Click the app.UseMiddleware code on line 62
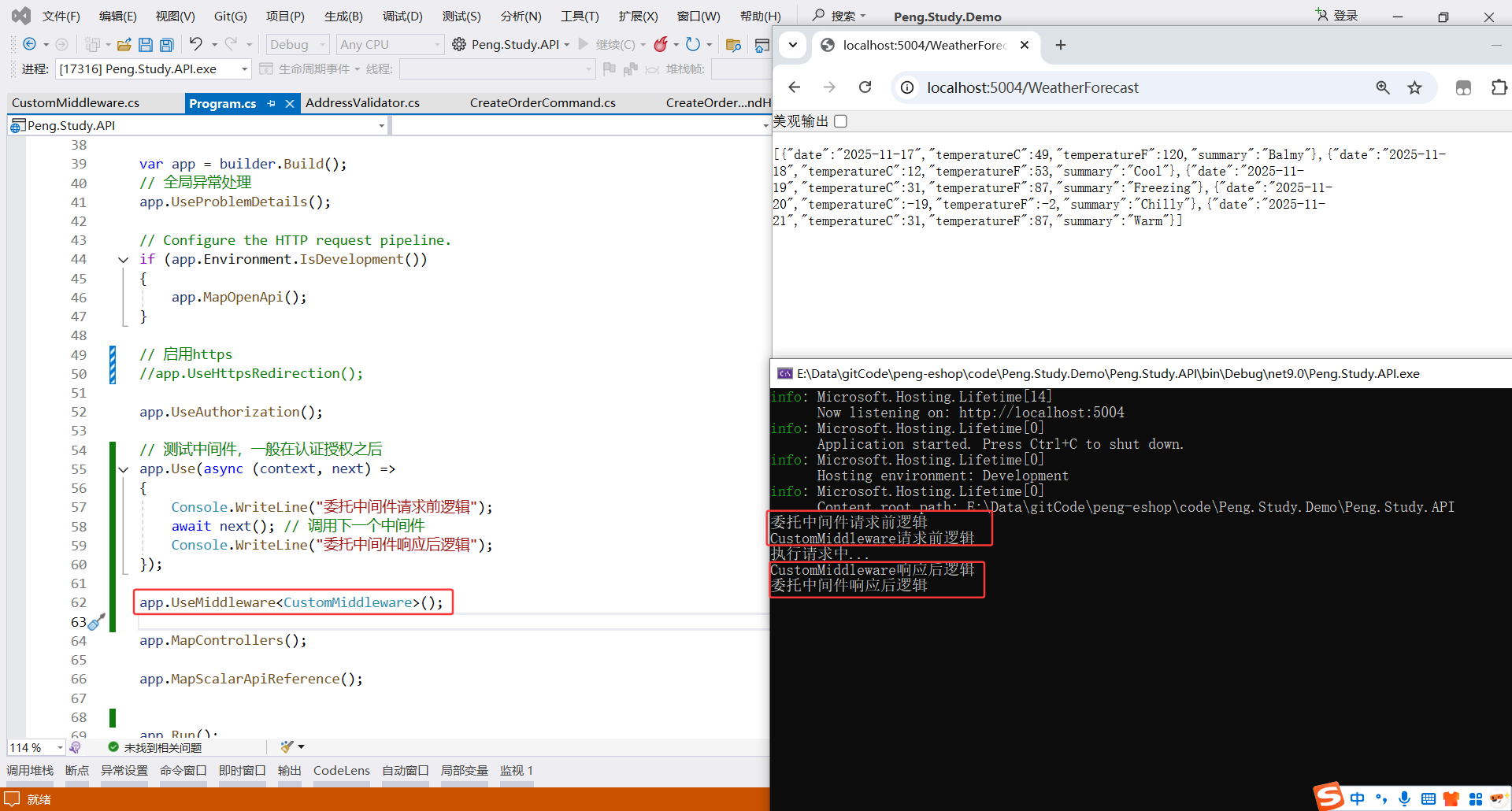 pos(291,603)
